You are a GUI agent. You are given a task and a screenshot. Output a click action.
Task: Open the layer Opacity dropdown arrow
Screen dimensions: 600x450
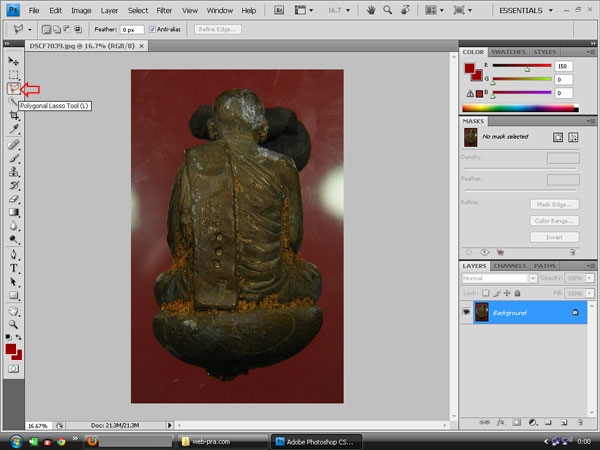[590, 278]
